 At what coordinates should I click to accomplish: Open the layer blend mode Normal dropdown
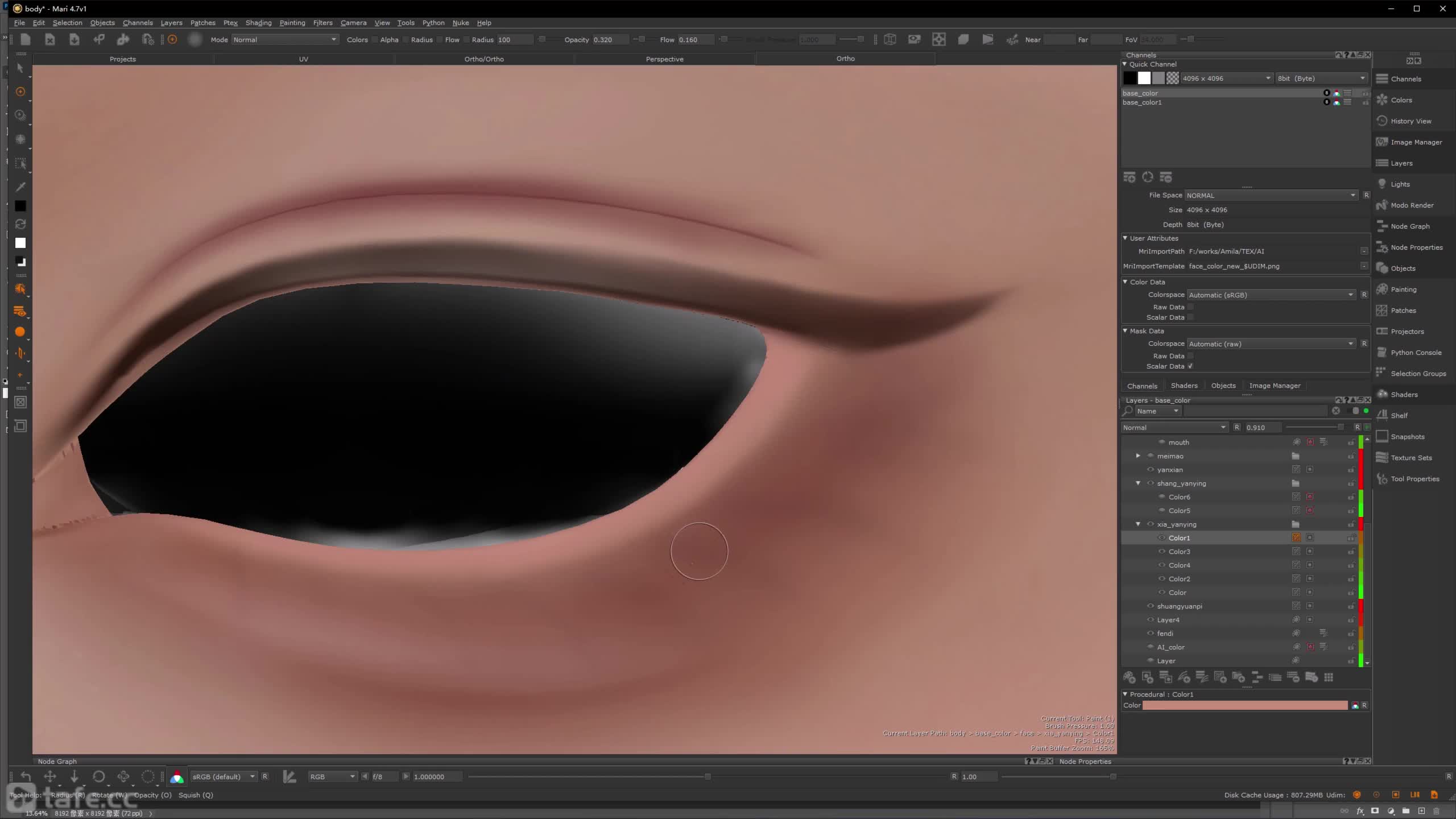point(1175,428)
